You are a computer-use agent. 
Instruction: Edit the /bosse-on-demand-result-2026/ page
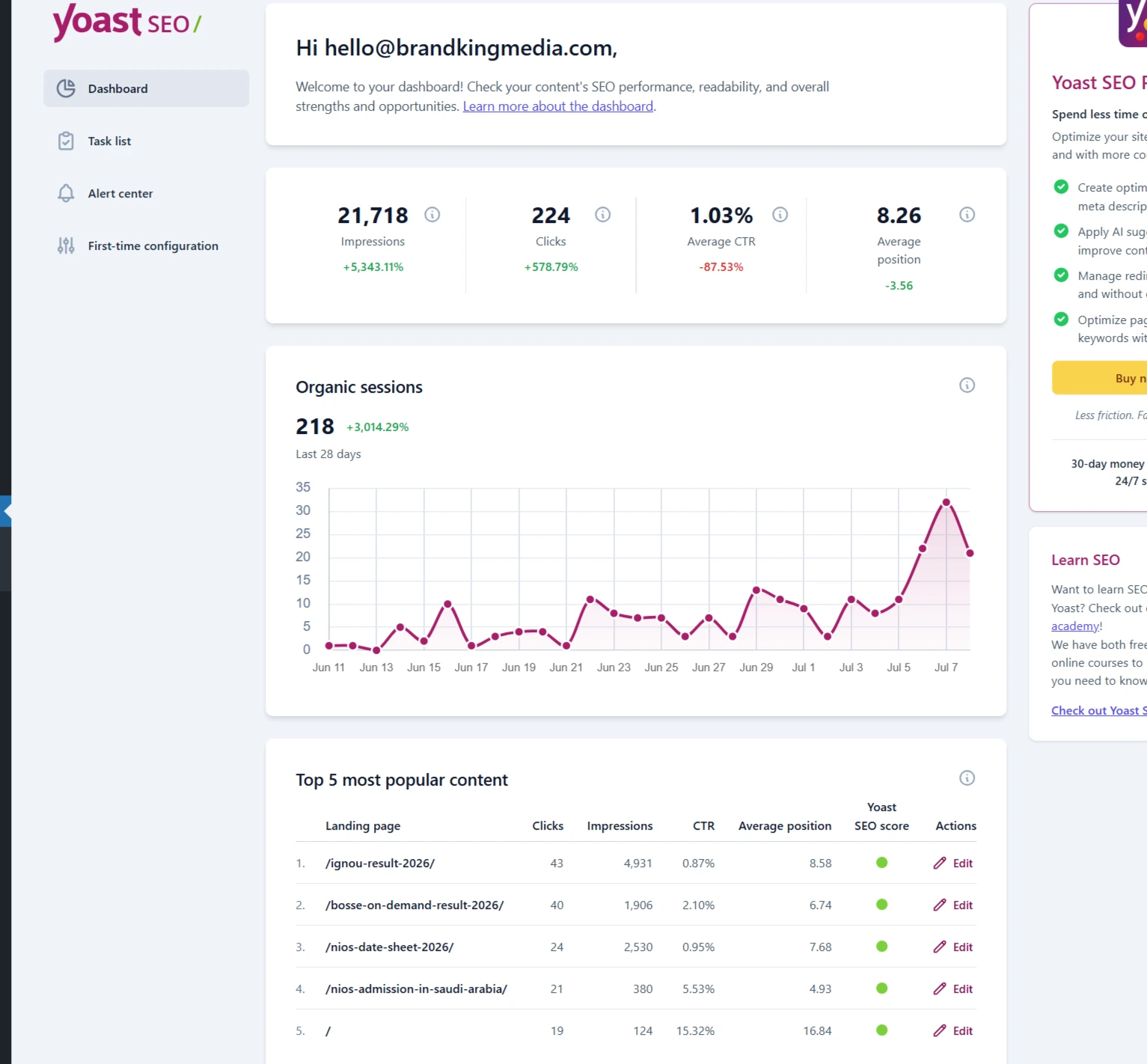click(953, 905)
